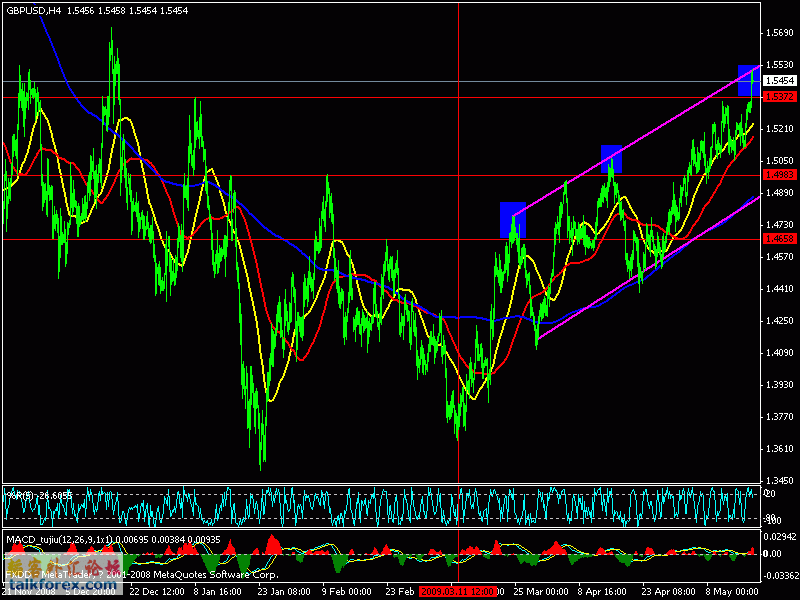Select the lower magenta channel trendline

point(648,267)
